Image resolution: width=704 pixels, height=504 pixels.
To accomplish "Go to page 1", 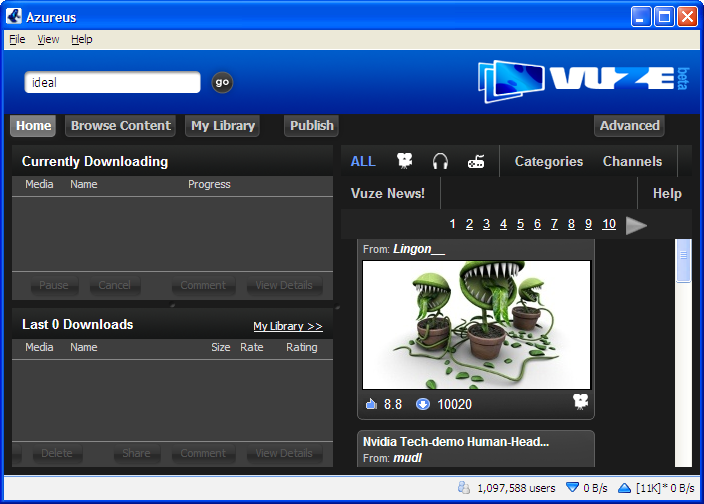I will click(x=452, y=224).
